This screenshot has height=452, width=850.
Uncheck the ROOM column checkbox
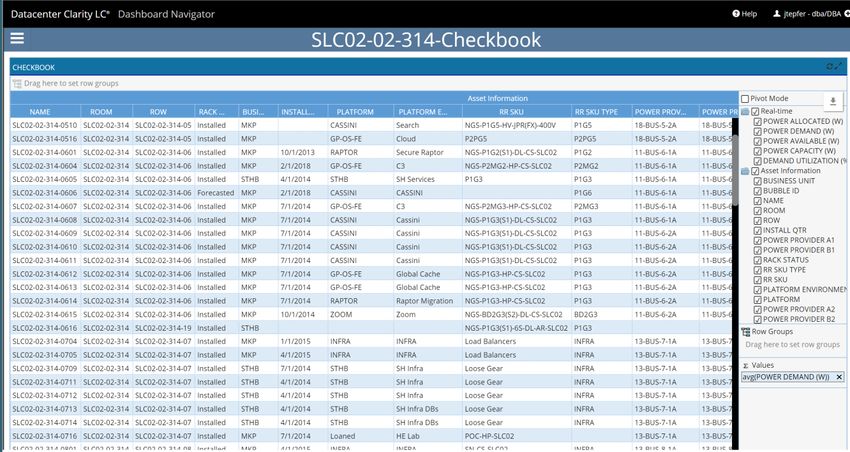click(x=758, y=210)
